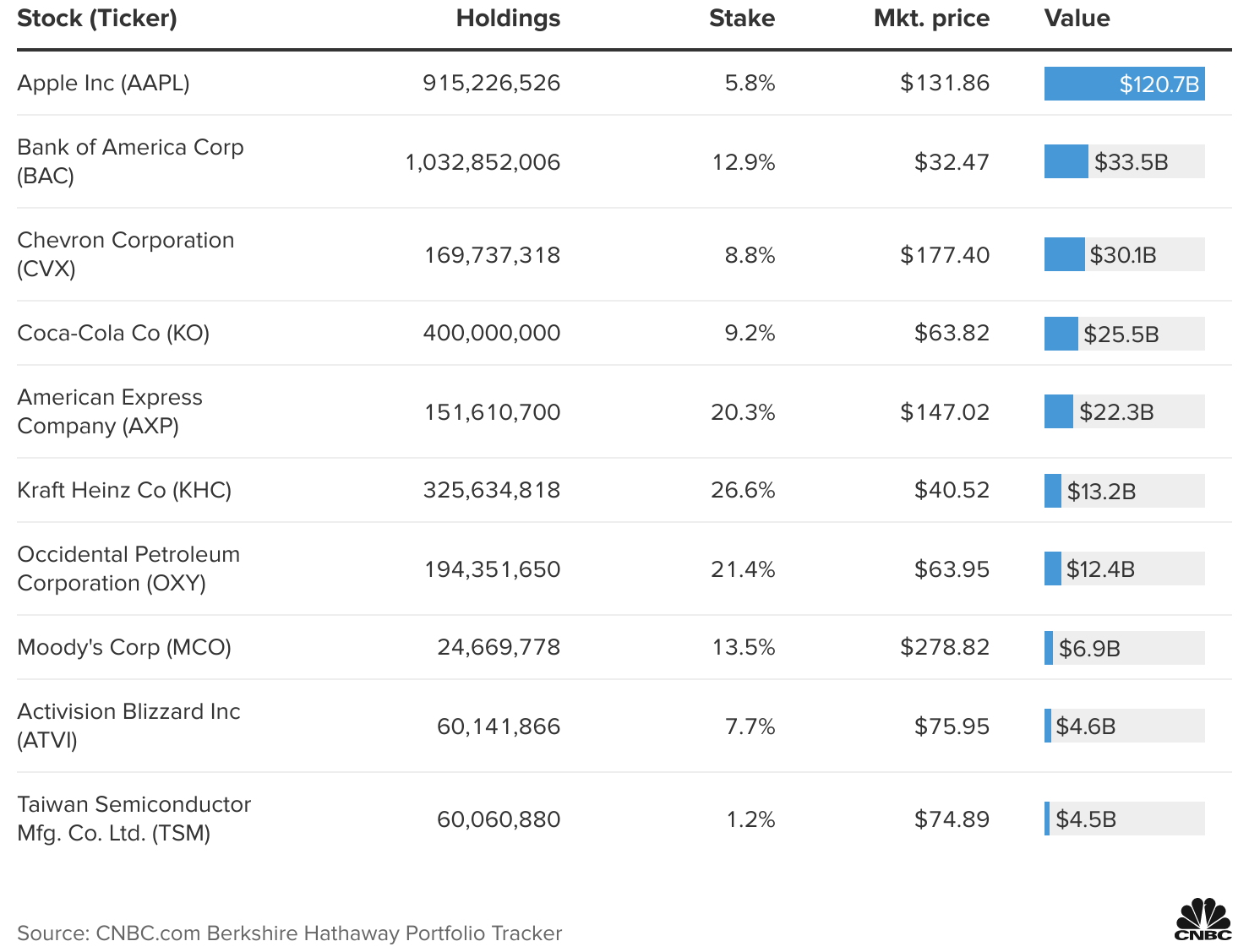Sort by the Mkt. price column header
The width and height of the screenshot is (1249, 952).
(x=930, y=18)
